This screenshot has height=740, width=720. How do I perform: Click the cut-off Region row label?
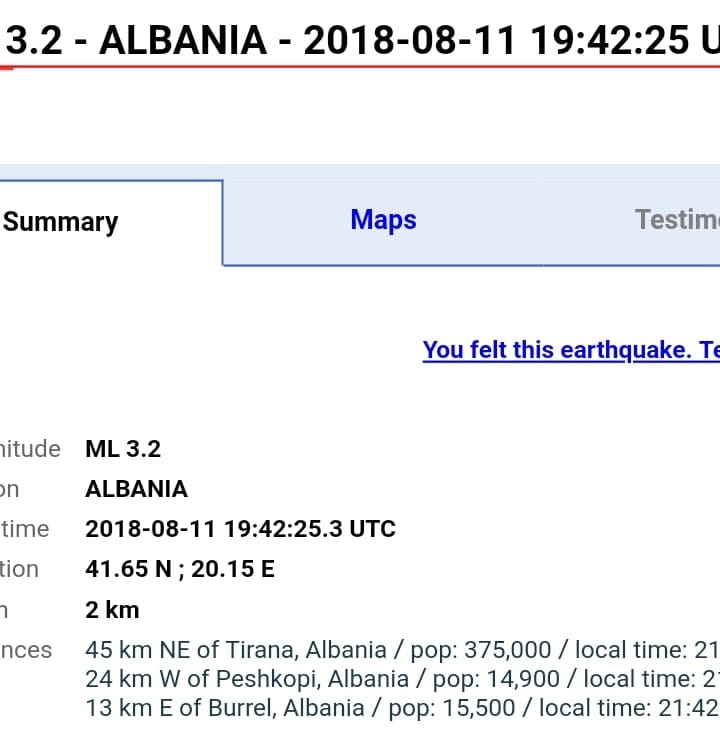tap(10, 489)
